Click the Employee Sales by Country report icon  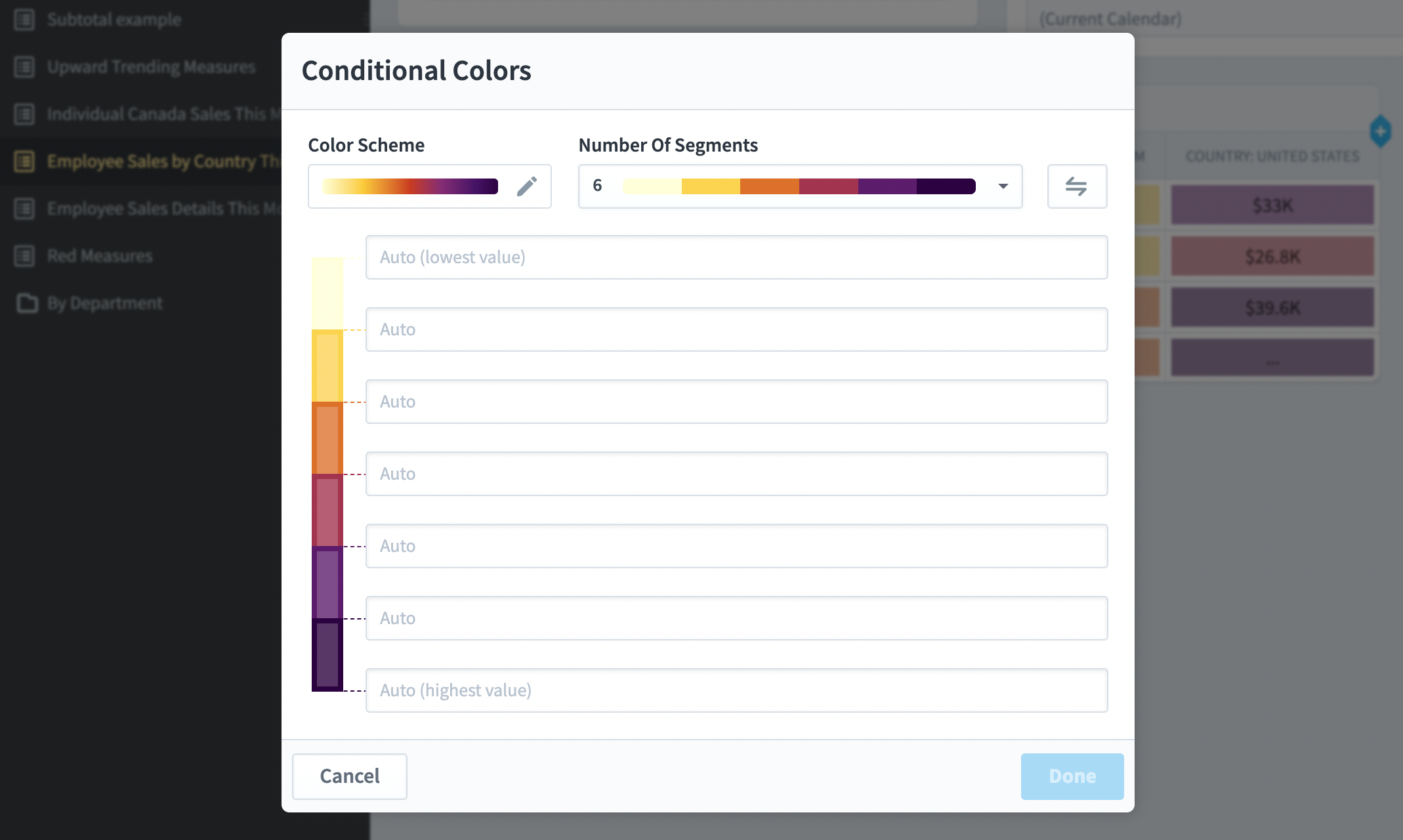click(24, 161)
